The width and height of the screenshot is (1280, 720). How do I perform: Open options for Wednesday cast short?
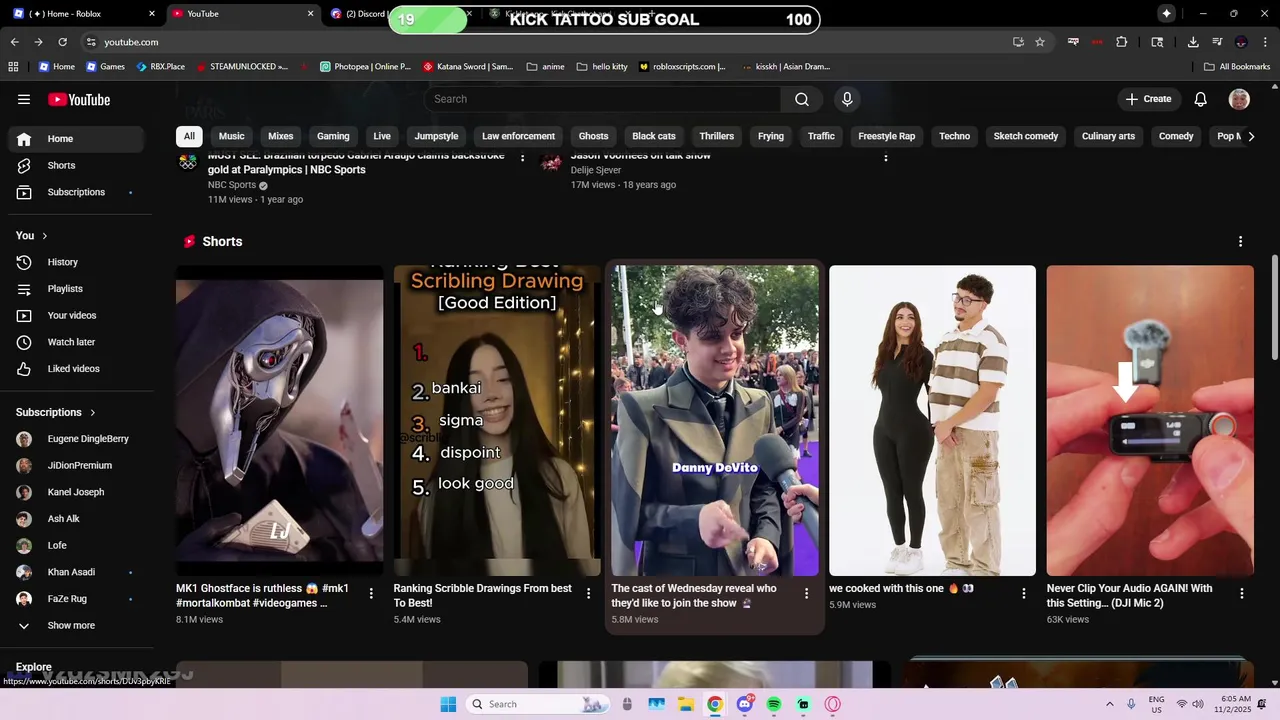pyautogui.click(x=806, y=594)
